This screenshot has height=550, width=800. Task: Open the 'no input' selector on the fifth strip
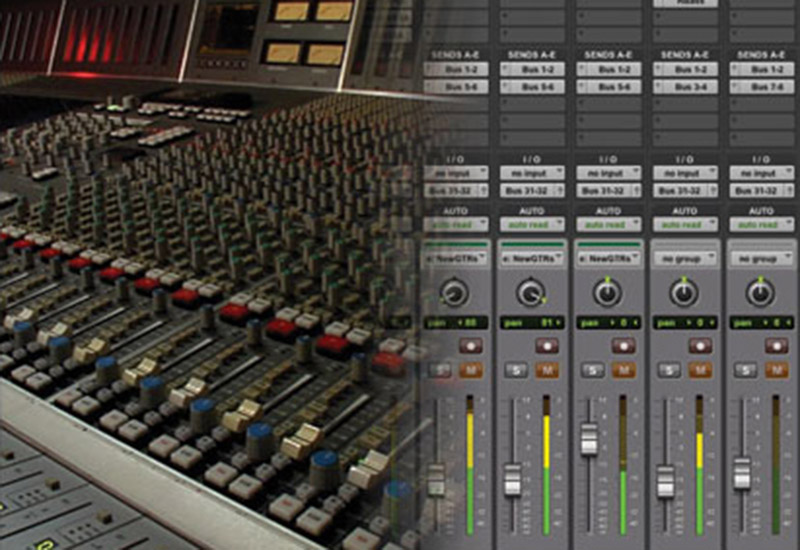click(762, 173)
